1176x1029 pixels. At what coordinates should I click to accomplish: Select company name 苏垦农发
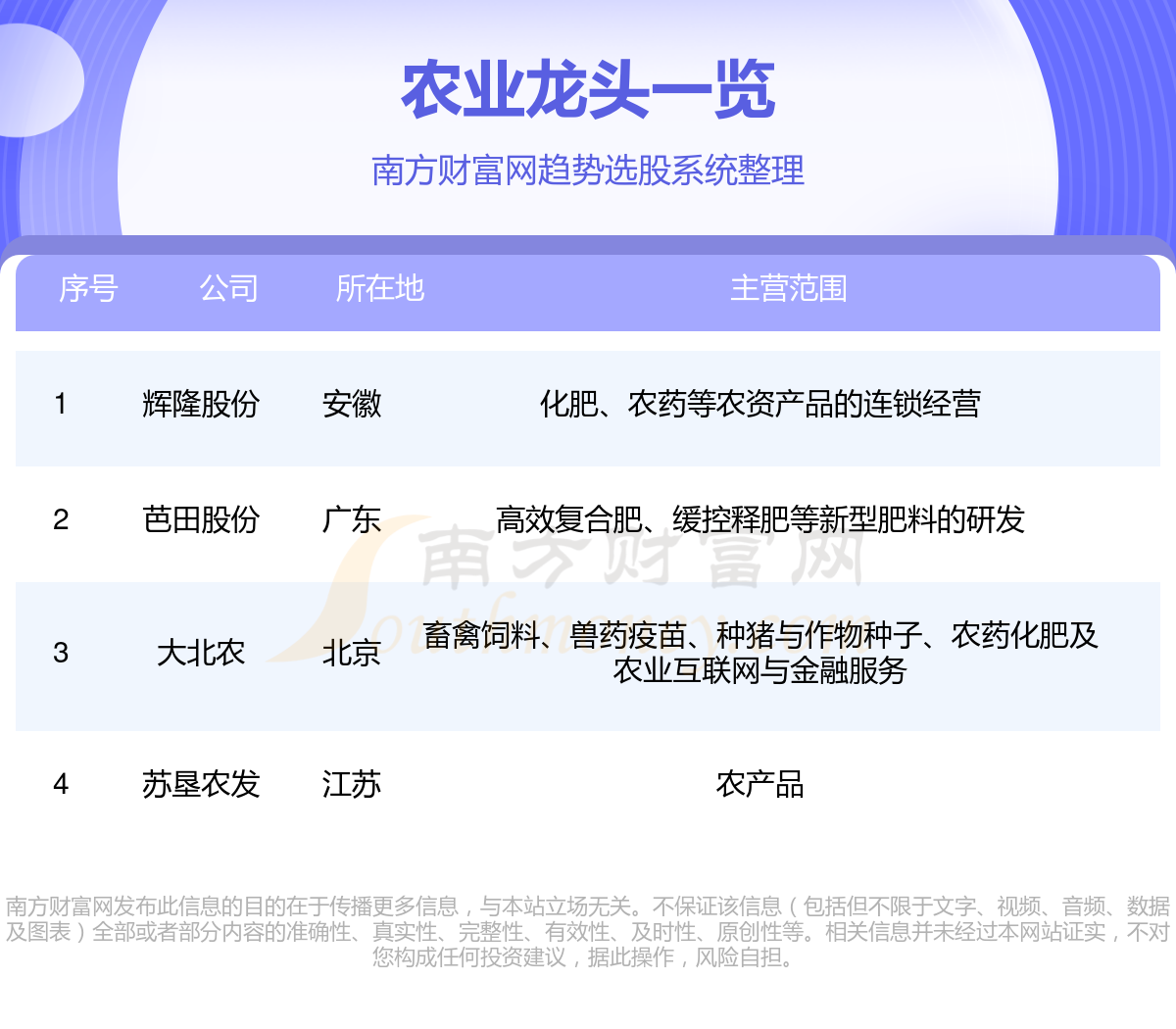coord(201,784)
